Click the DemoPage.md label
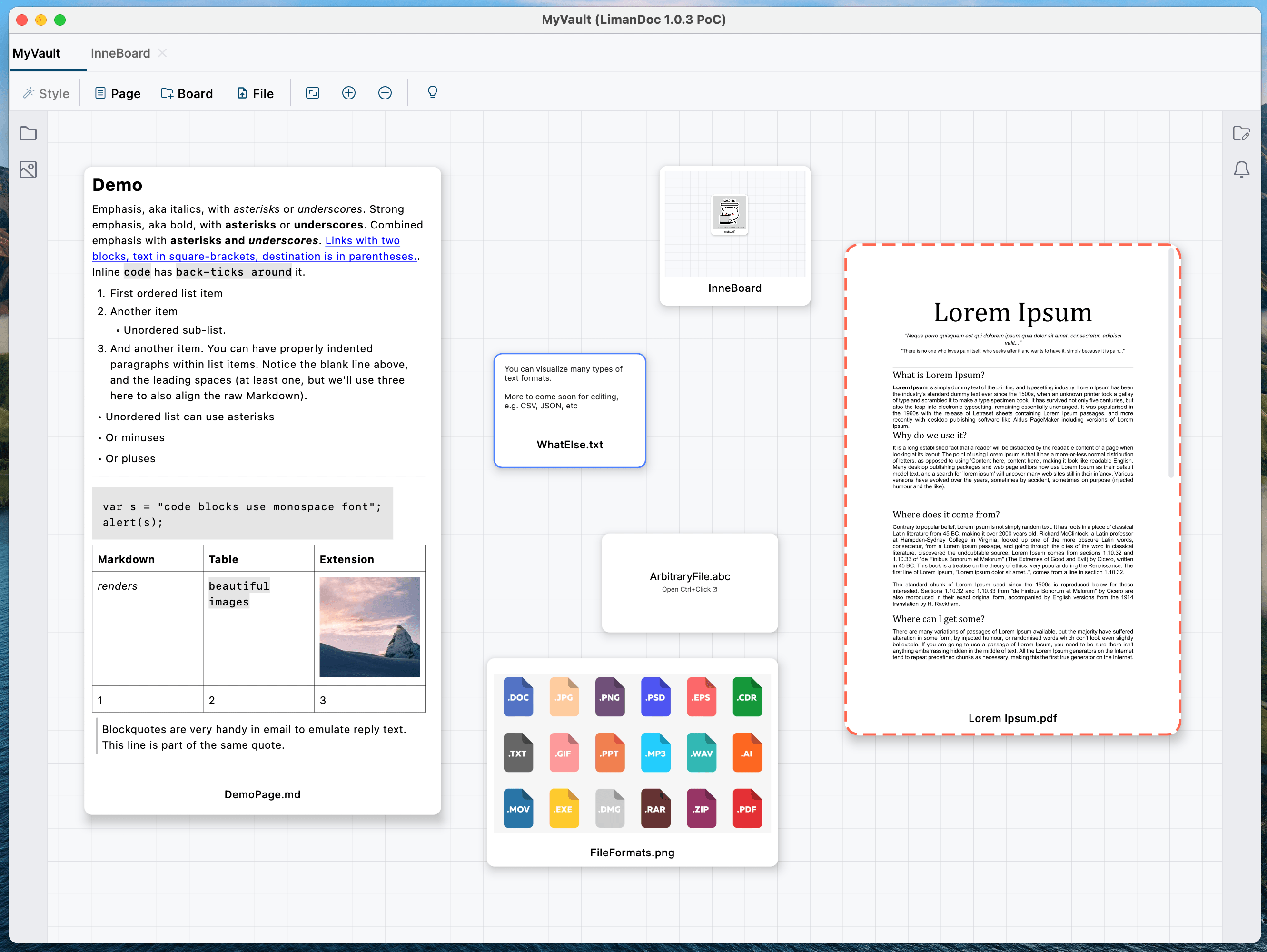This screenshot has width=1267, height=952. pos(262,794)
